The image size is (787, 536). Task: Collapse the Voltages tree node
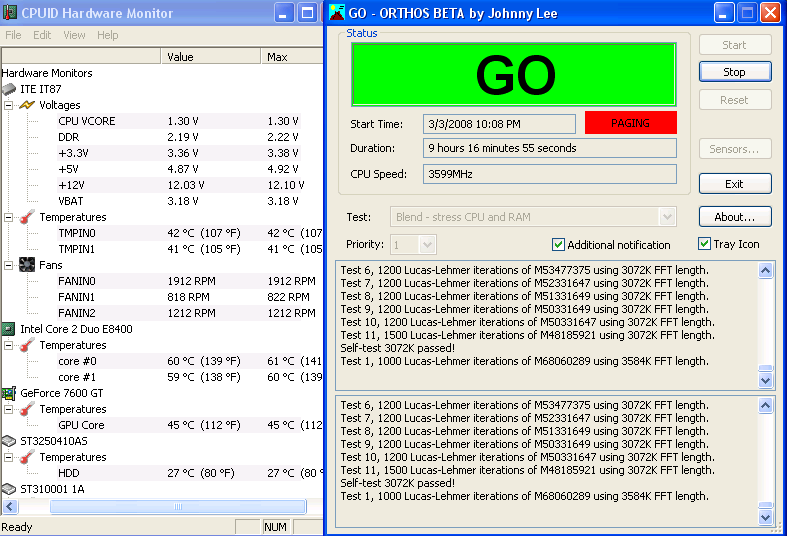tap(9, 105)
